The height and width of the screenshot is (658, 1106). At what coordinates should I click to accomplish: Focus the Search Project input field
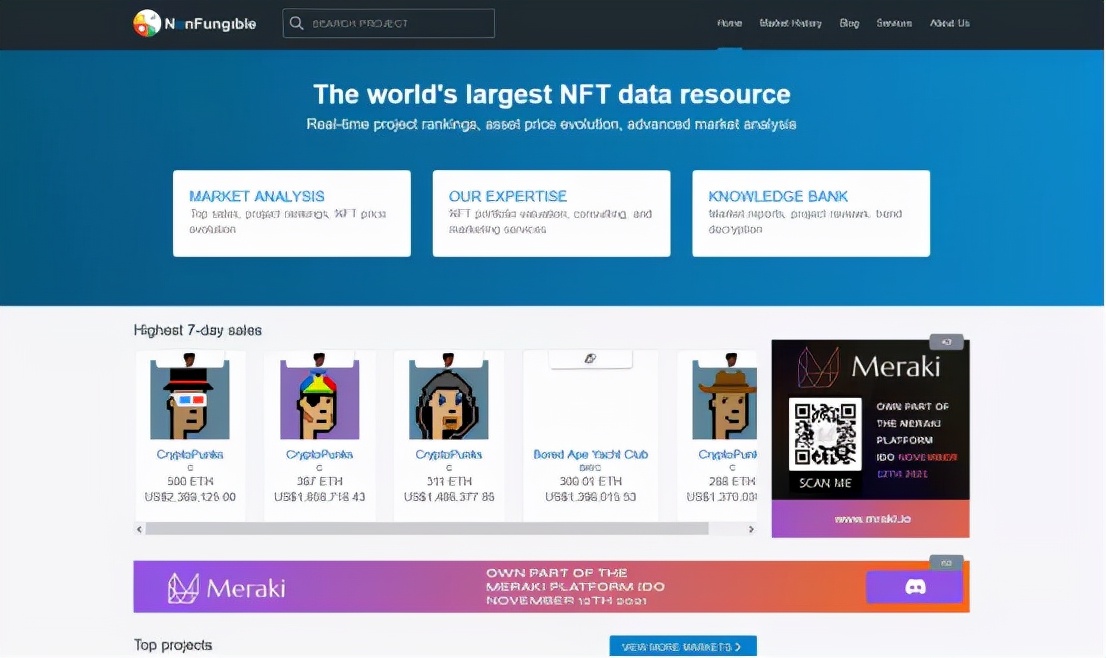(x=400, y=23)
